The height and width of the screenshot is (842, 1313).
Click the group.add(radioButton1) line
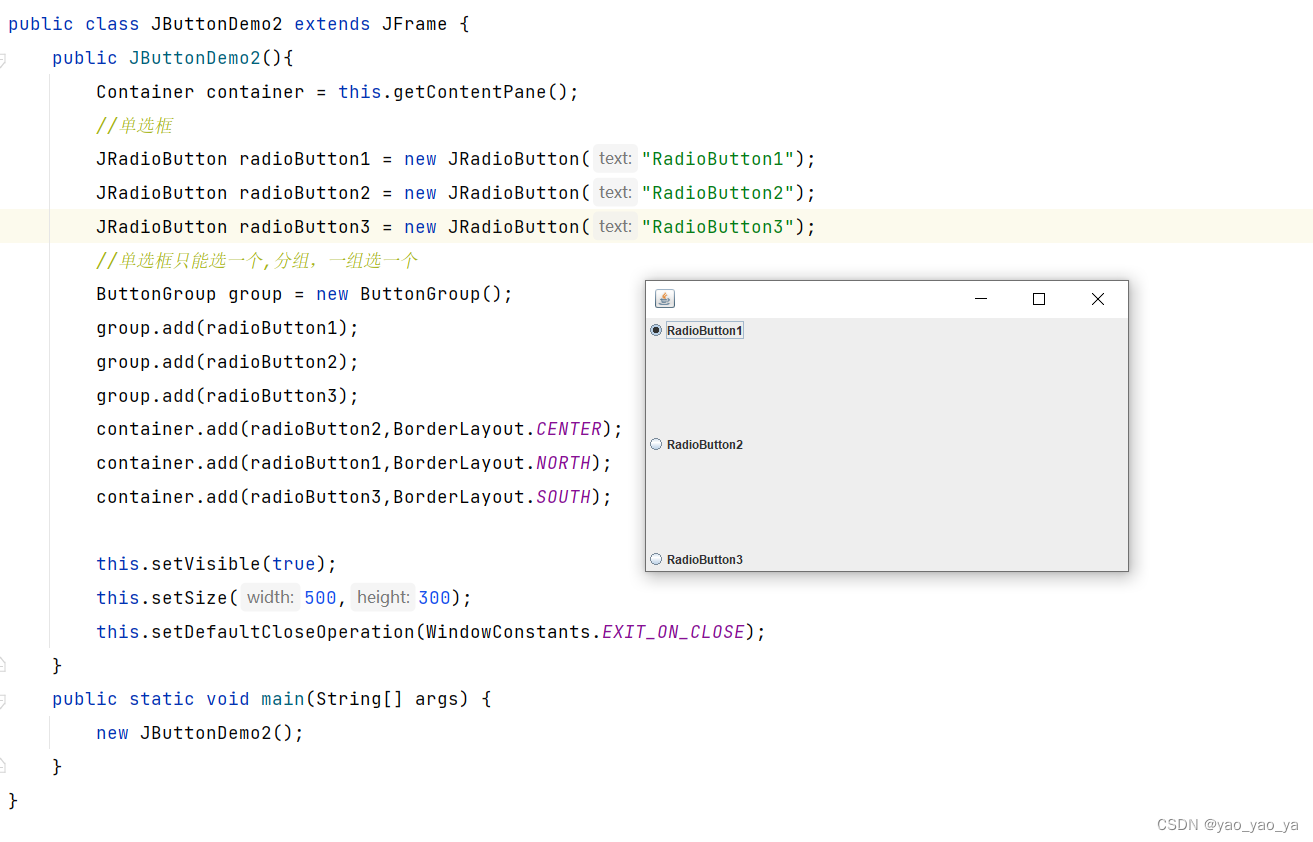pyautogui.click(x=227, y=328)
